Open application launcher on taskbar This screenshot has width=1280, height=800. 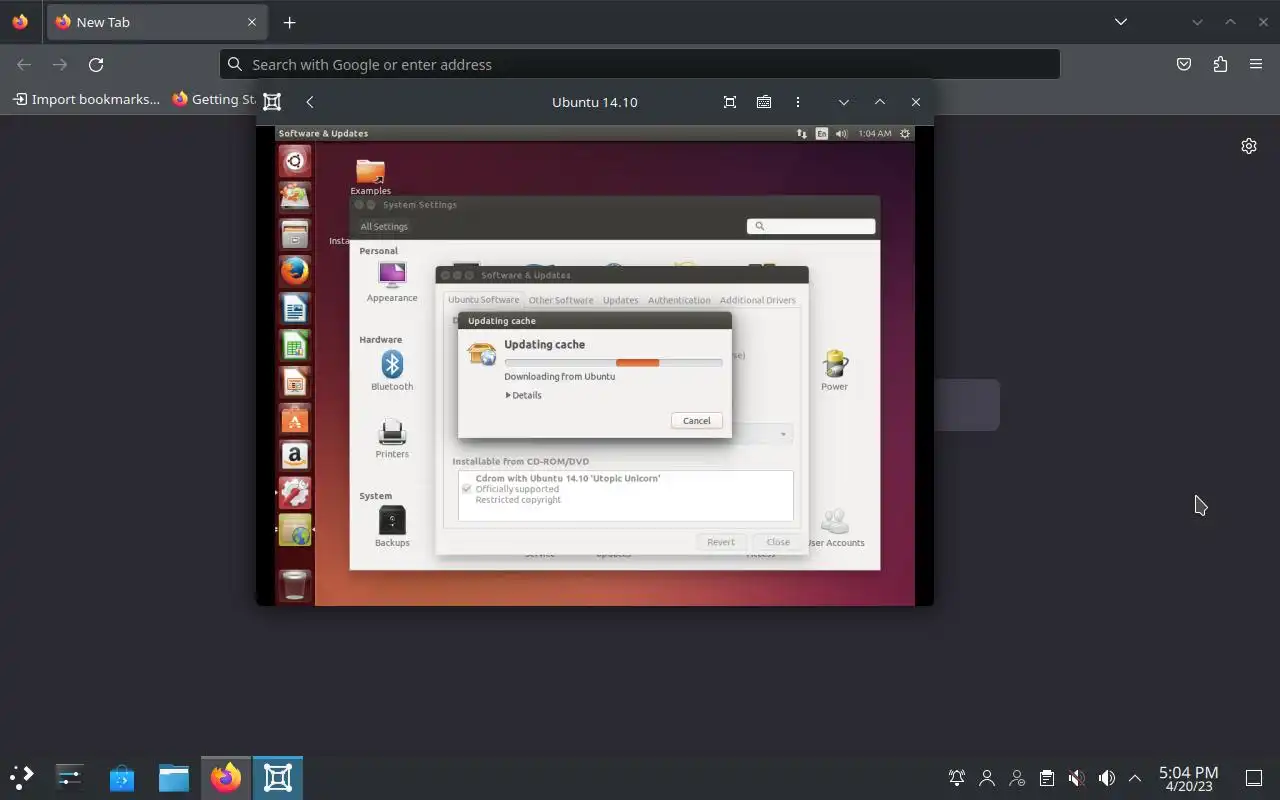pyautogui.click(x=22, y=778)
